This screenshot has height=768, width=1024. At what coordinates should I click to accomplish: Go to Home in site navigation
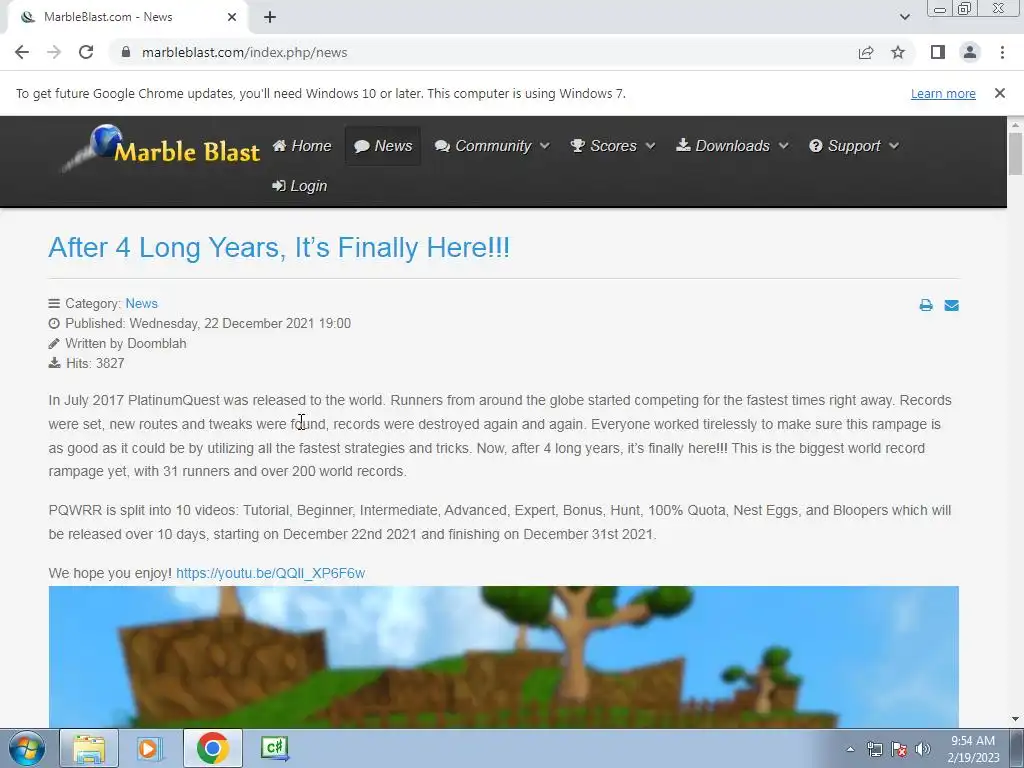pyautogui.click(x=302, y=146)
